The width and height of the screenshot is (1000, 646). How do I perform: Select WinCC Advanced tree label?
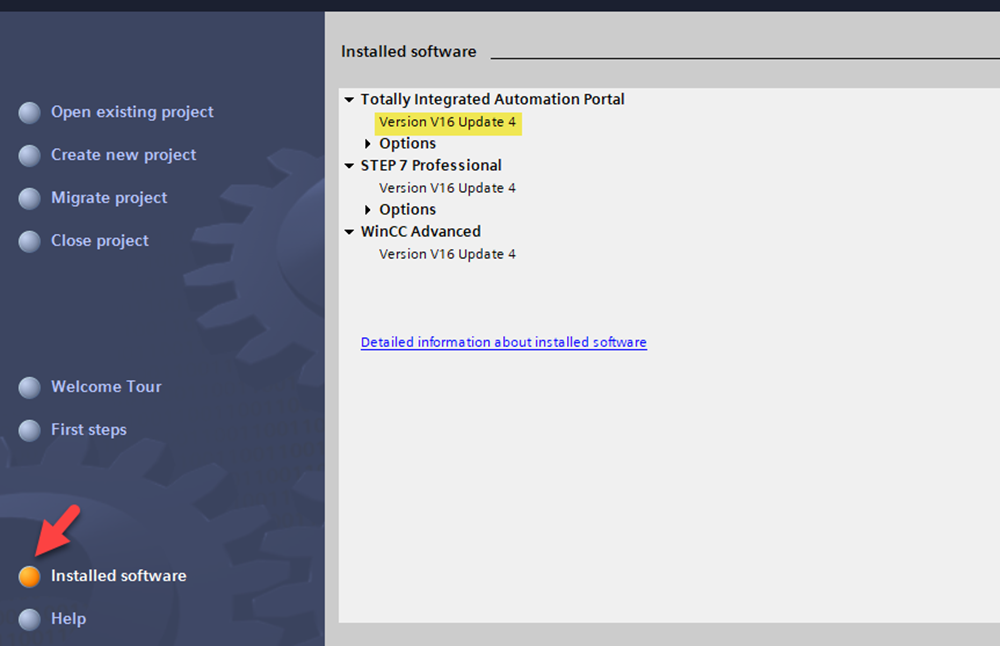click(x=421, y=231)
